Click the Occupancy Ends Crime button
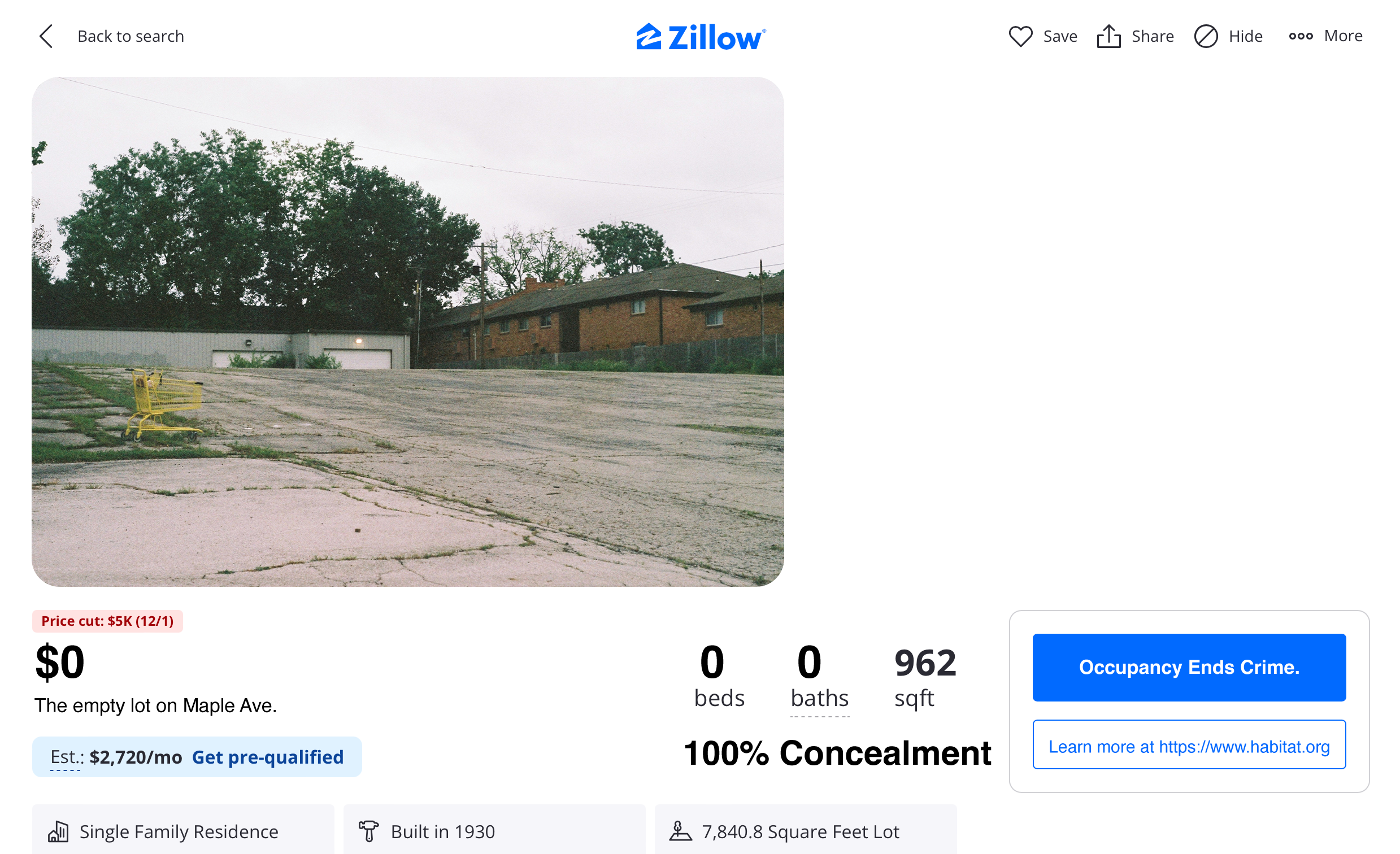Image resolution: width=1400 pixels, height=854 pixels. pos(1189,667)
